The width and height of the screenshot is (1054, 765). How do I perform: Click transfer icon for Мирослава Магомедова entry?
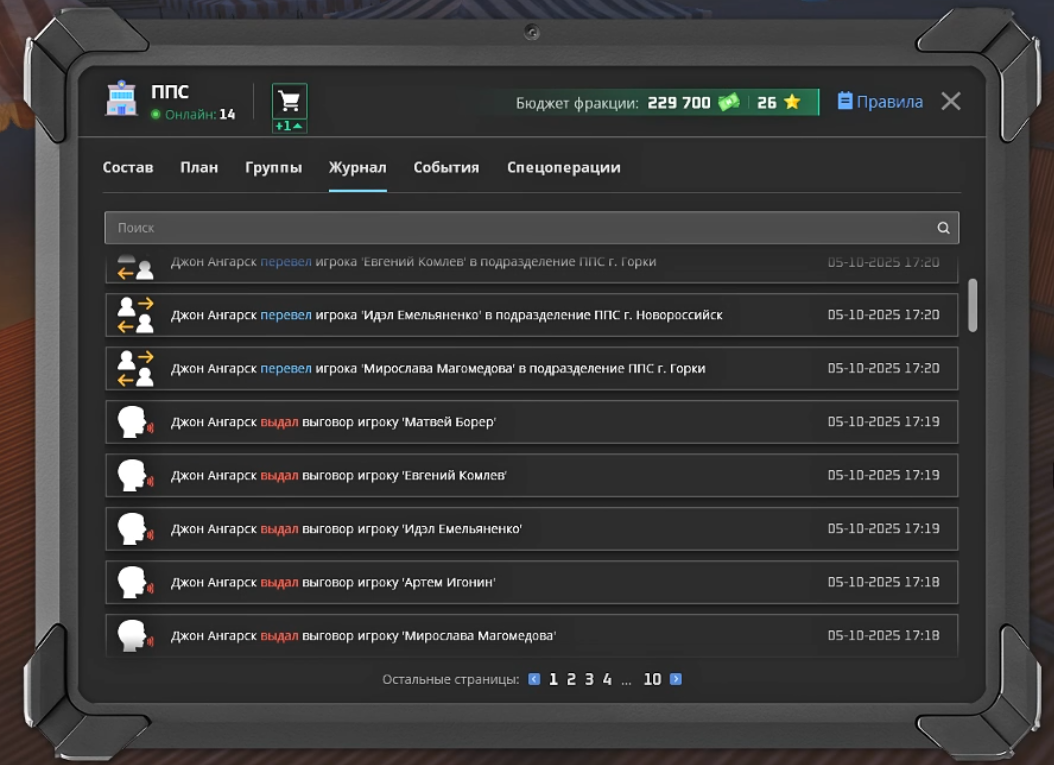click(x=135, y=368)
